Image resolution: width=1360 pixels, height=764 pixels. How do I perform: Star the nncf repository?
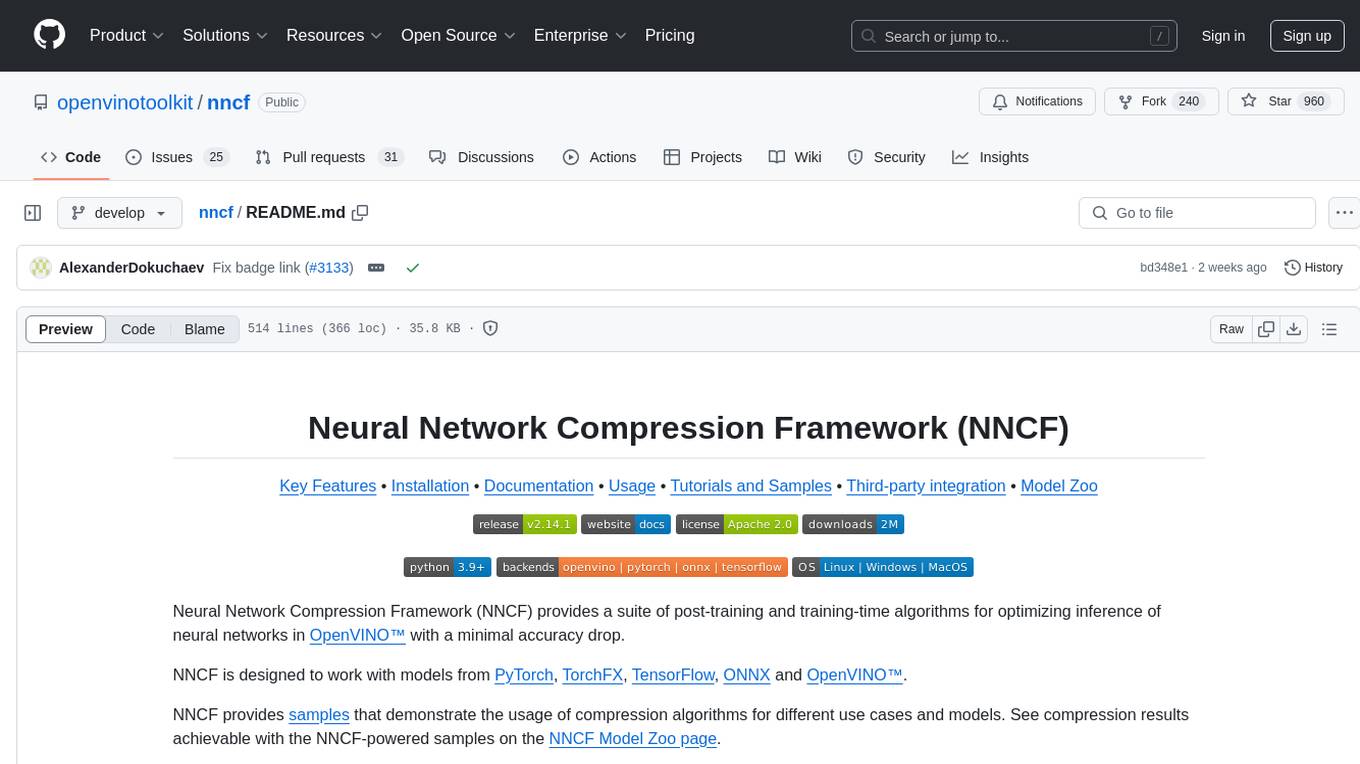(x=1285, y=102)
